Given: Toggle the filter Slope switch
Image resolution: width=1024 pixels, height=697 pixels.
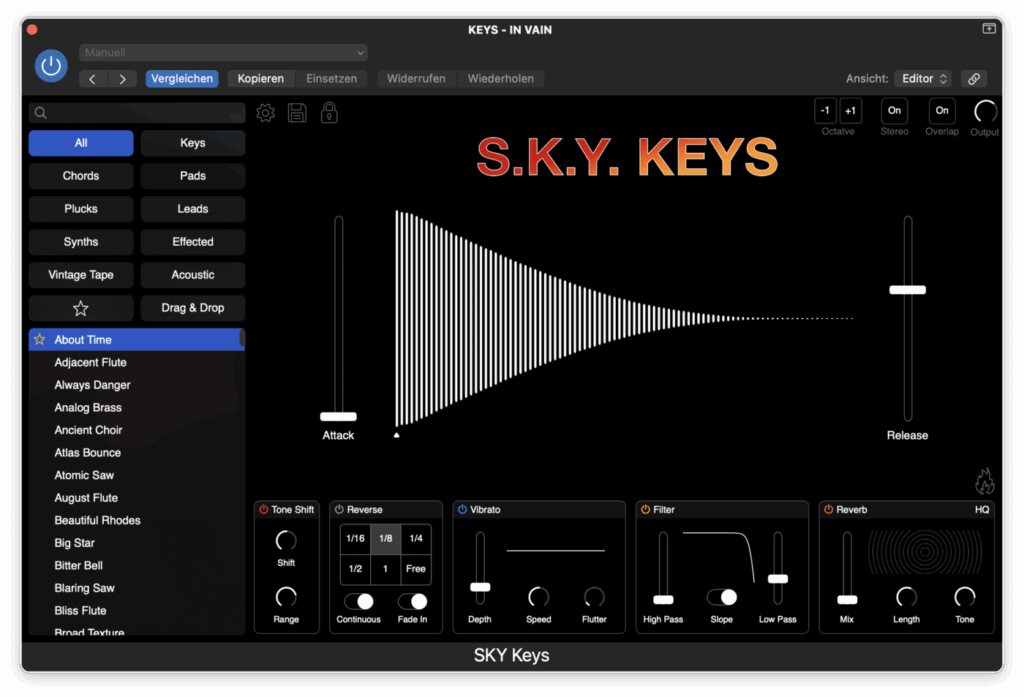Looking at the screenshot, I should tap(721, 597).
